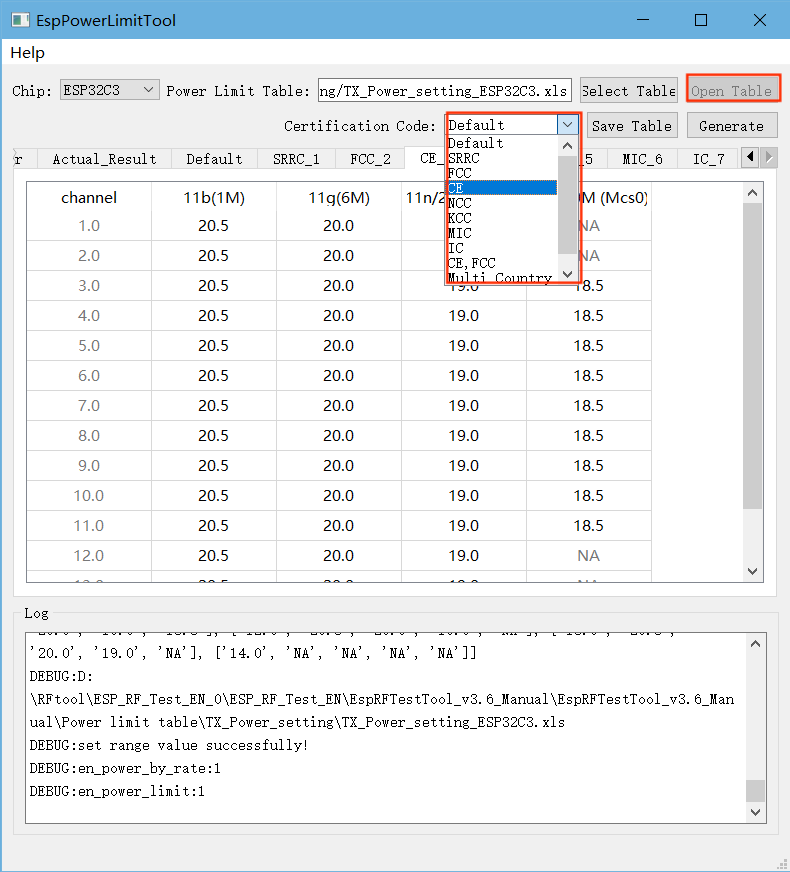Click the Power Limit Table path field
This screenshot has width=790, height=872.
click(444, 91)
